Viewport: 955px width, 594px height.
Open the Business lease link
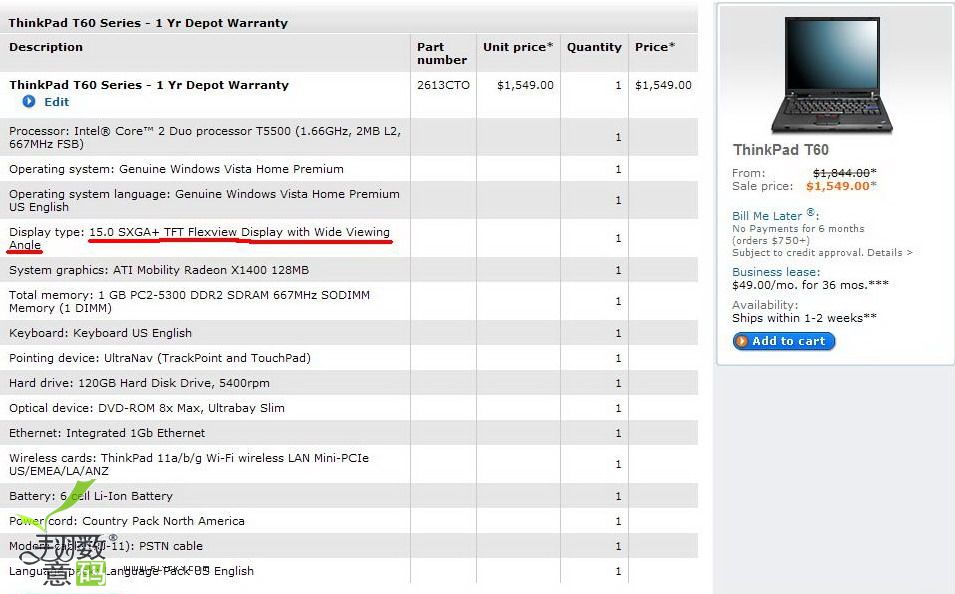(x=776, y=272)
